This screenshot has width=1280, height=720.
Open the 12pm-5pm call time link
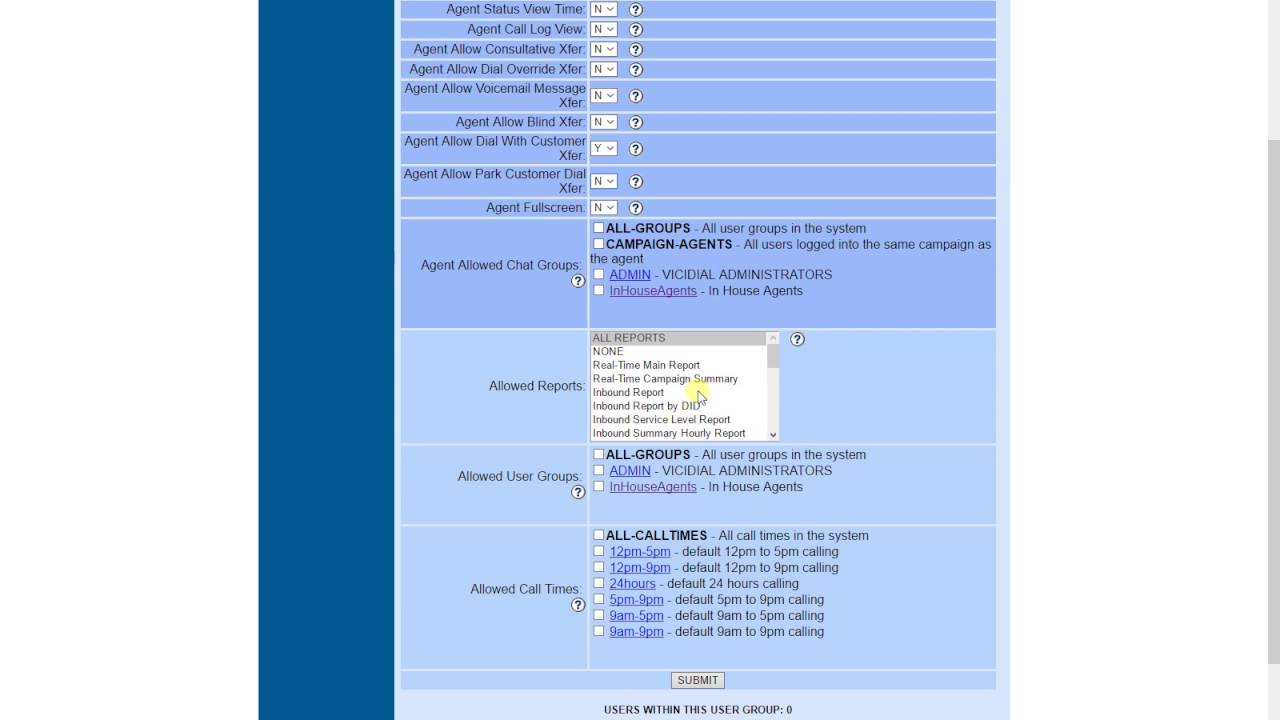click(x=640, y=551)
